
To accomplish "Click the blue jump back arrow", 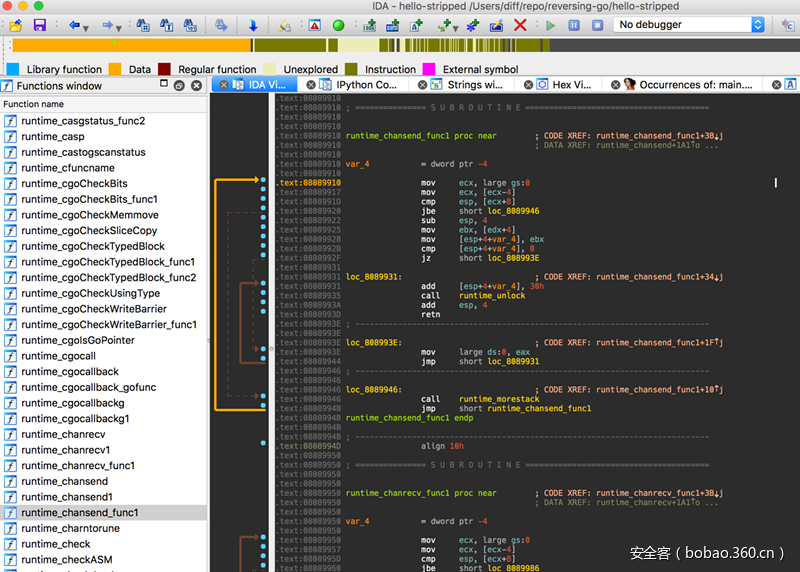I will 73,25.
